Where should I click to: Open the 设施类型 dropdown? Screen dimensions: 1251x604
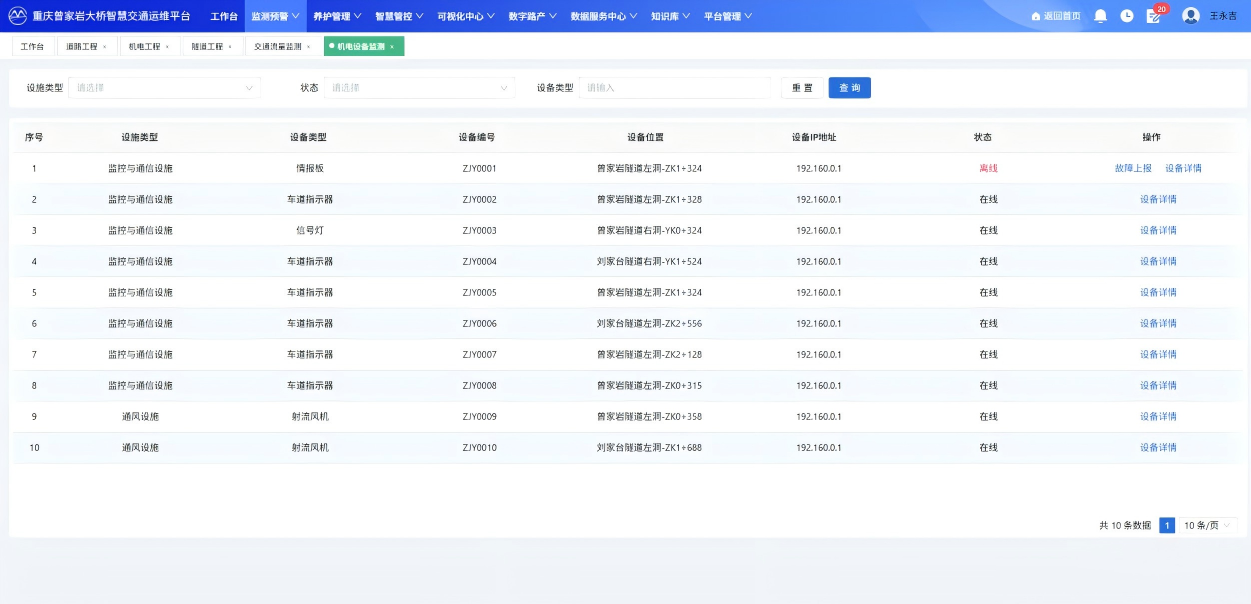click(x=164, y=88)
